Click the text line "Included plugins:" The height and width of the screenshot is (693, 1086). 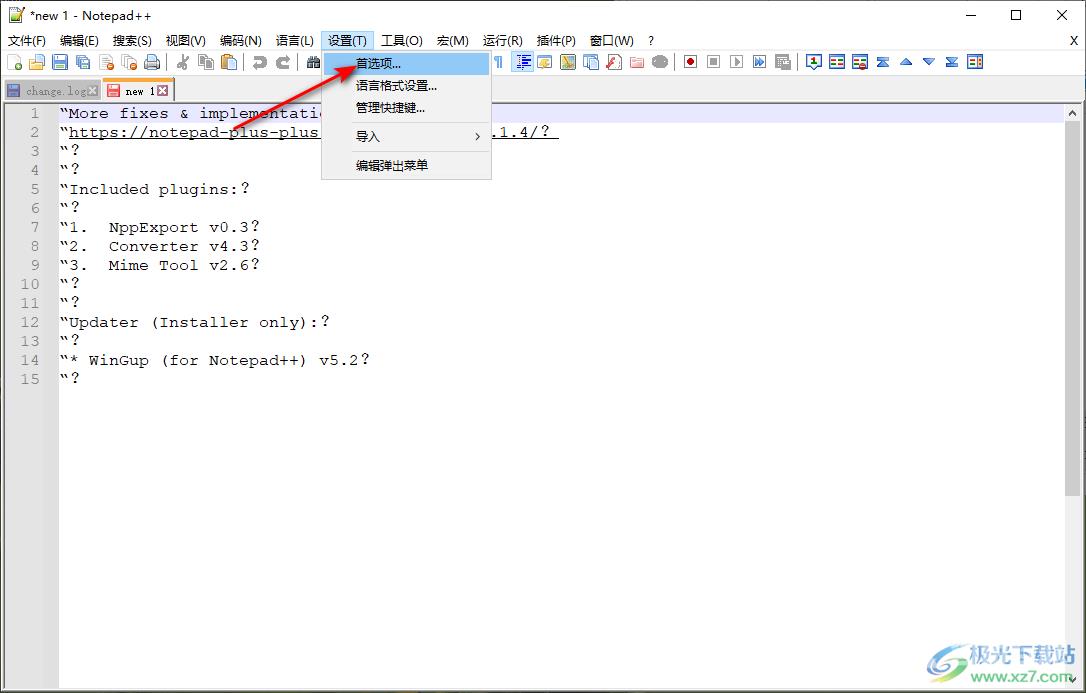[x=154, y=189]
